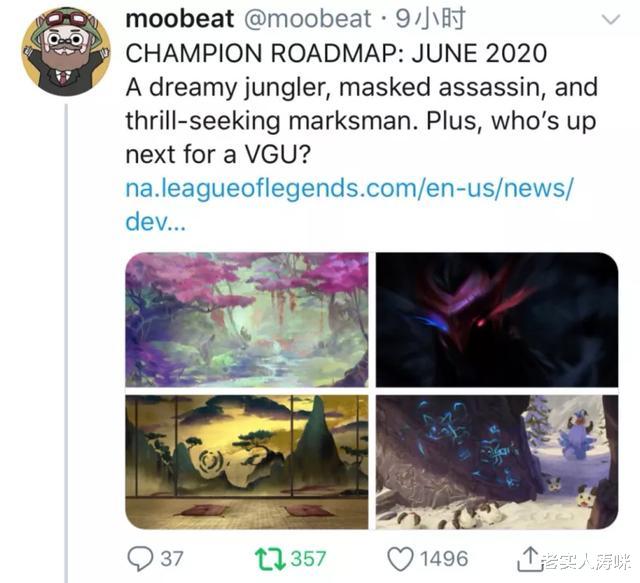Tap the green retweet arrows icon
The image size is (640, 583).
tap(270, 559)
